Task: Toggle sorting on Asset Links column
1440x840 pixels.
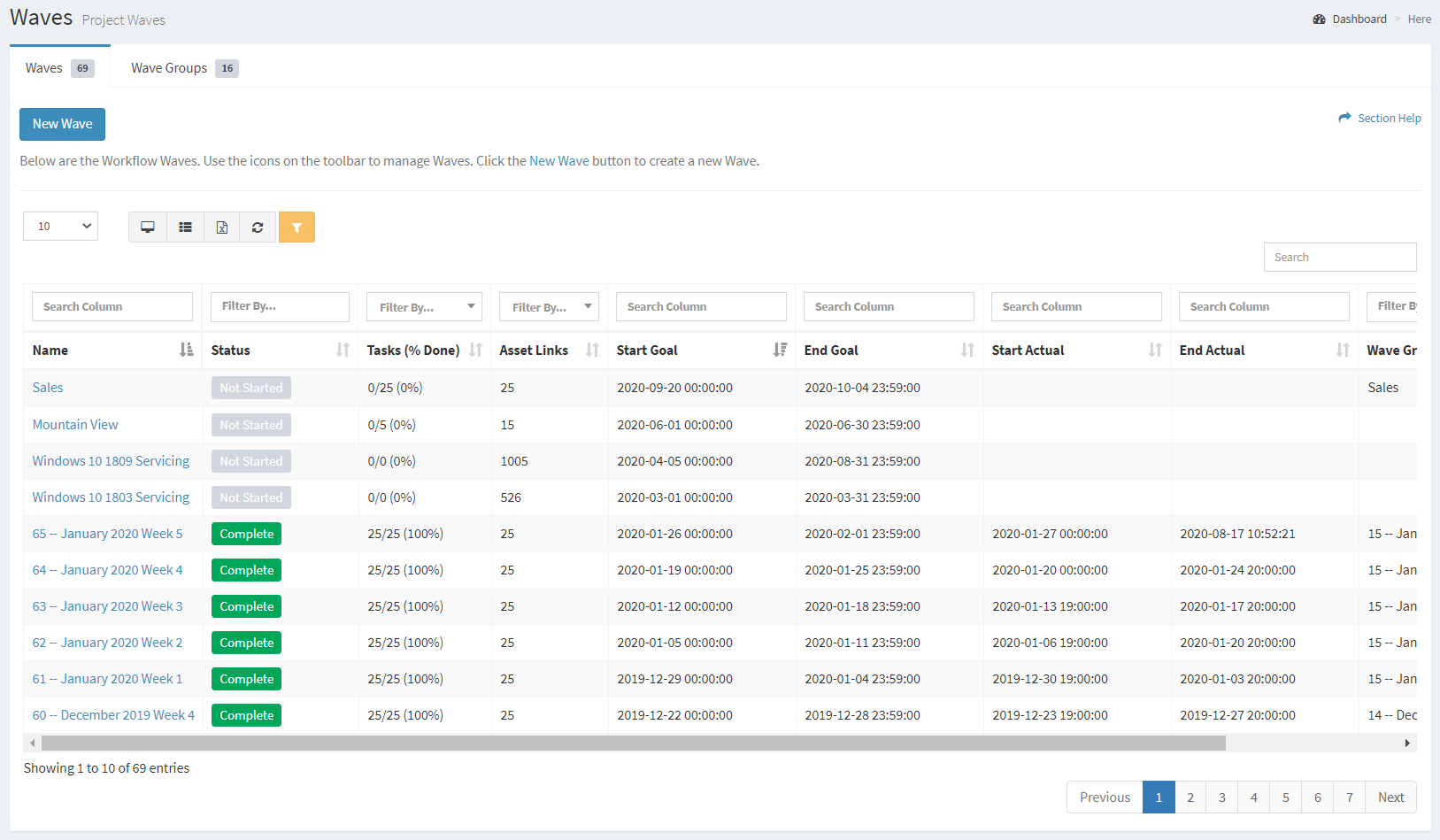Action: point(591,350)
